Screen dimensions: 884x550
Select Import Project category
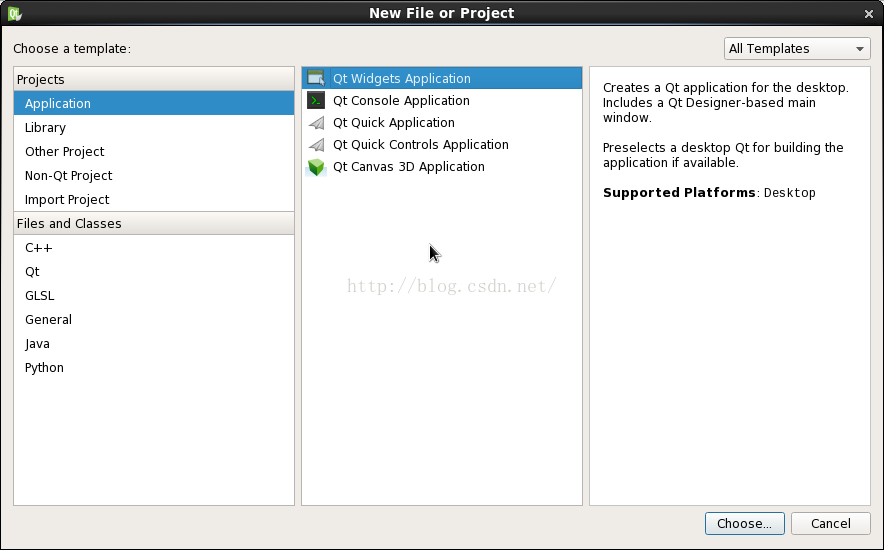154,199
